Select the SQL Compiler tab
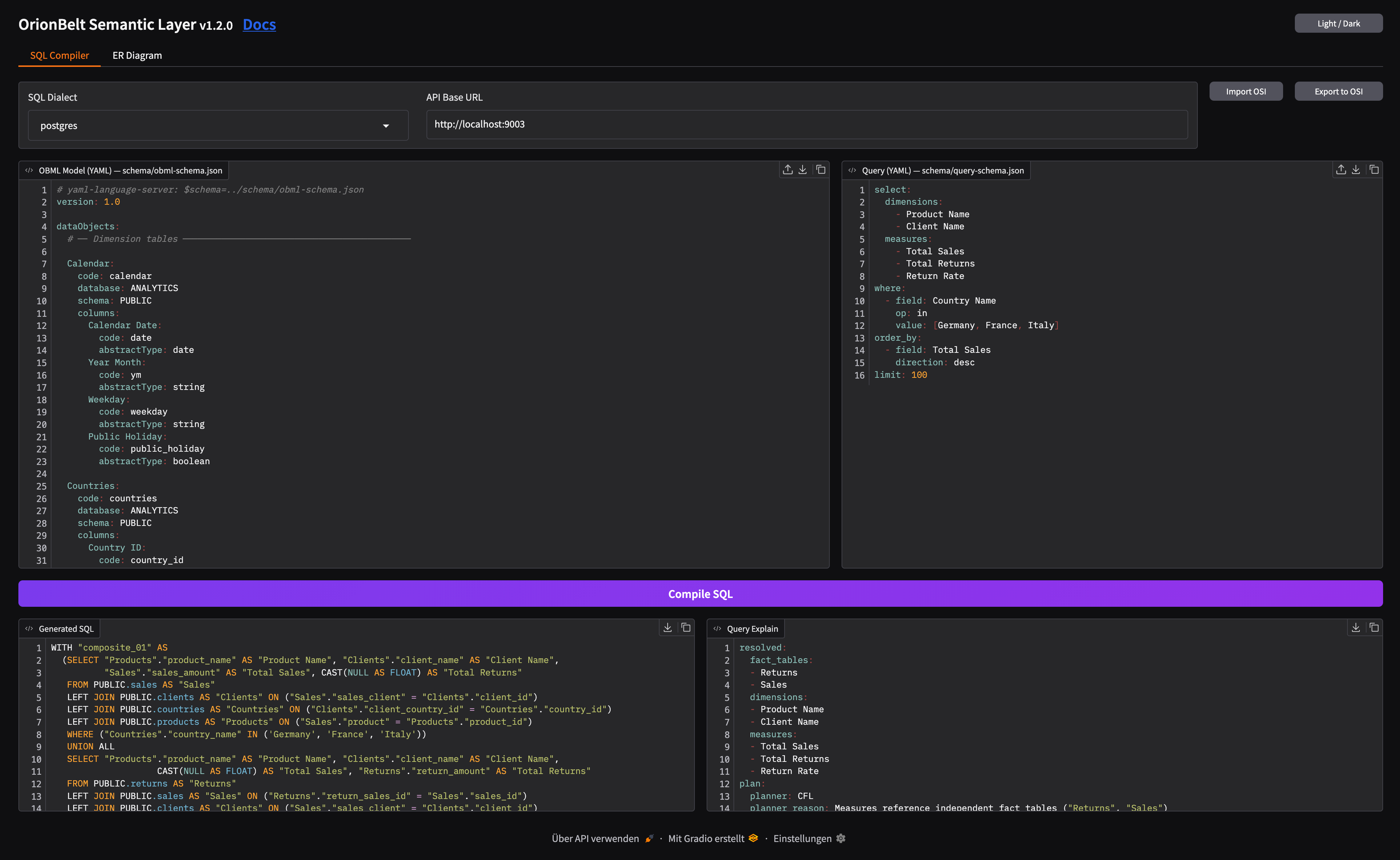1400x860 pixels. [59, 55]
